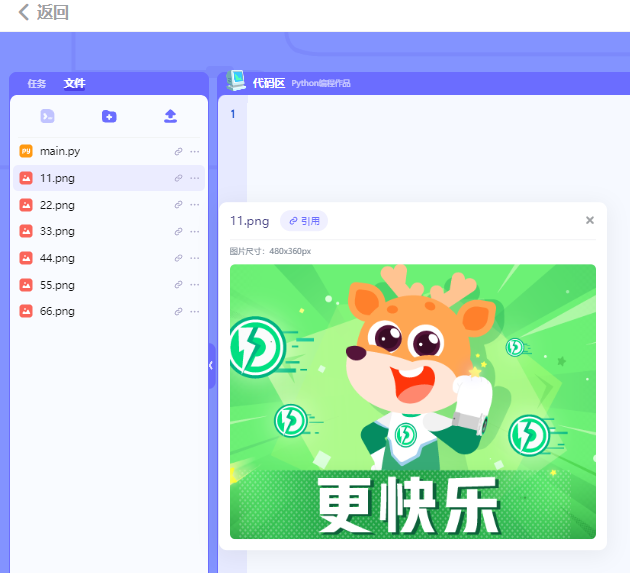Click the link icon beside 22.png

coord(178,205)
